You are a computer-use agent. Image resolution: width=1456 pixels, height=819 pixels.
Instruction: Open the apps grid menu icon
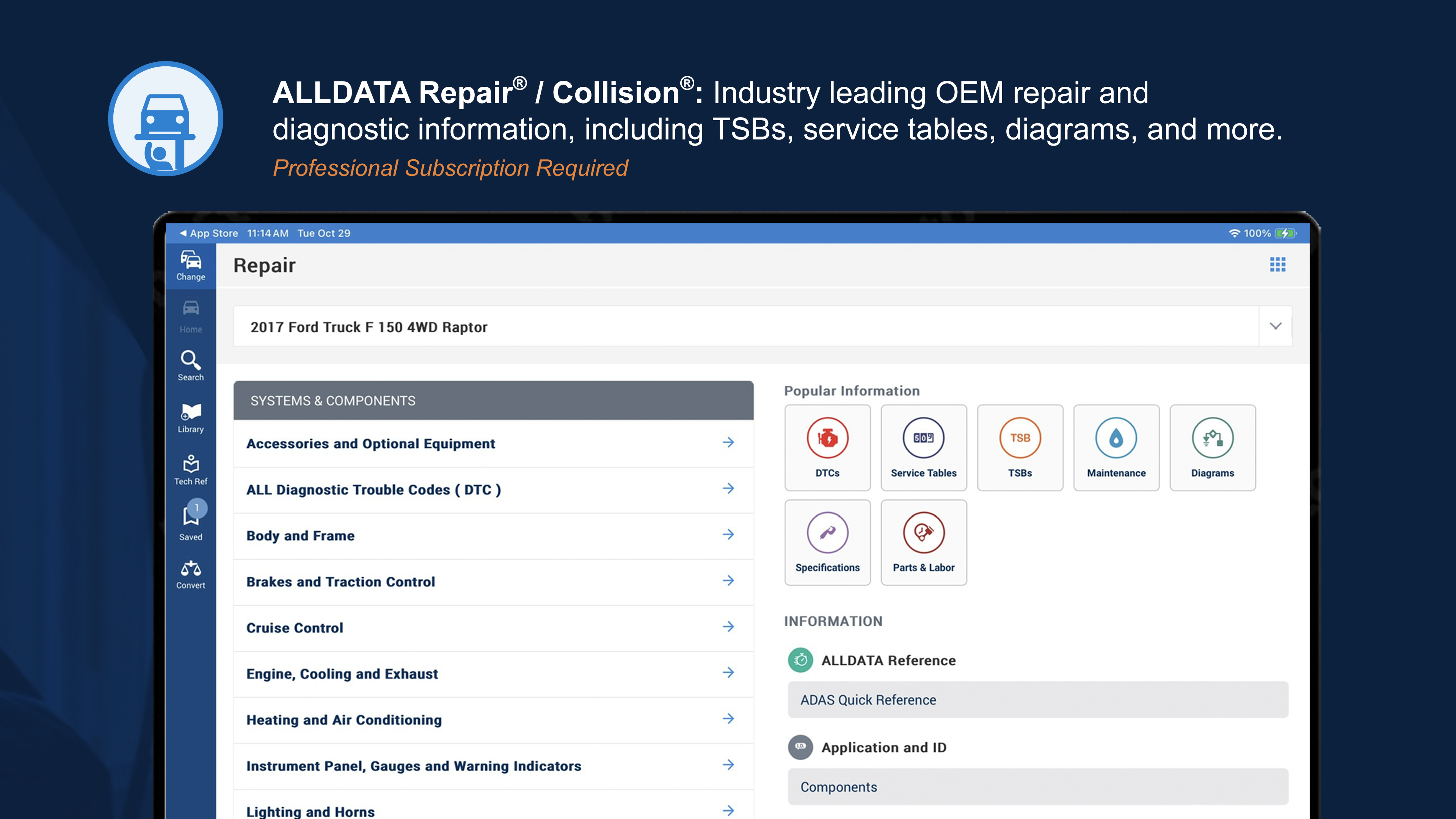(1277, 265)
